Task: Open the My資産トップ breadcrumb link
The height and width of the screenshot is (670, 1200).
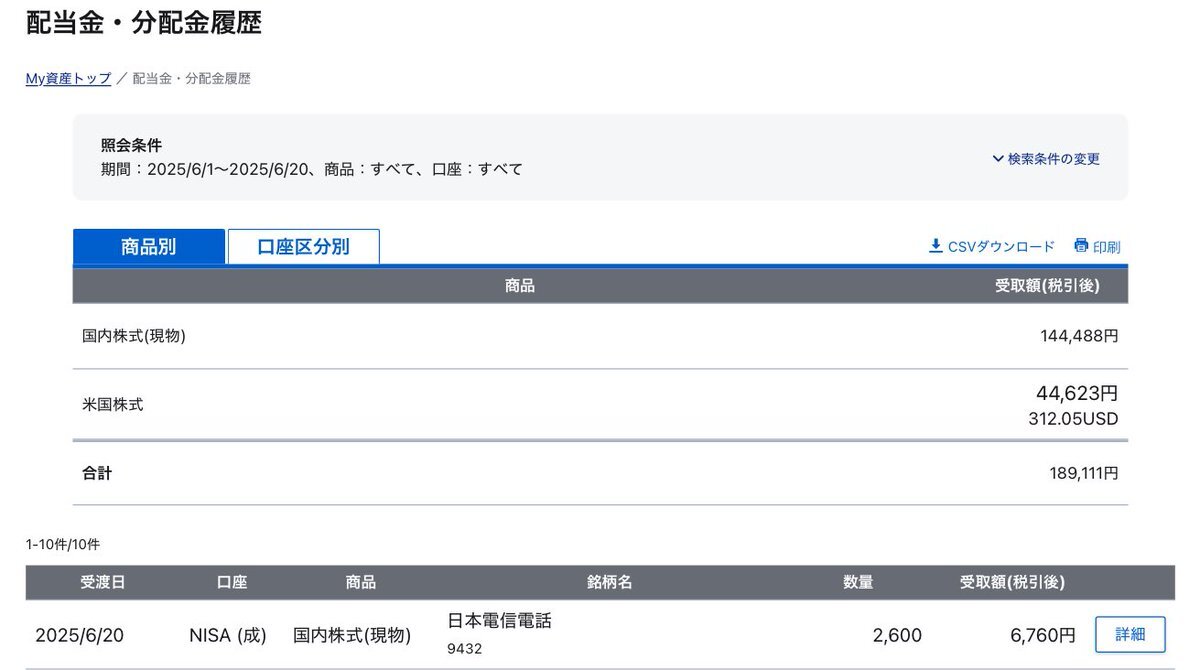Action: [68, 78]
